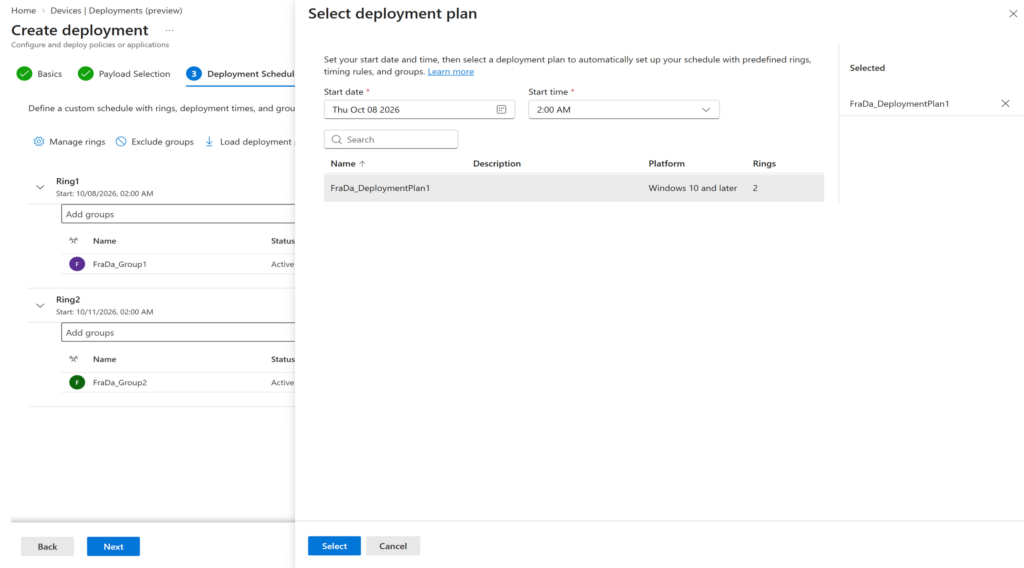Click the Back button
The height and width of the screenshot is (568, 1024).
click(x=47, y=546)
